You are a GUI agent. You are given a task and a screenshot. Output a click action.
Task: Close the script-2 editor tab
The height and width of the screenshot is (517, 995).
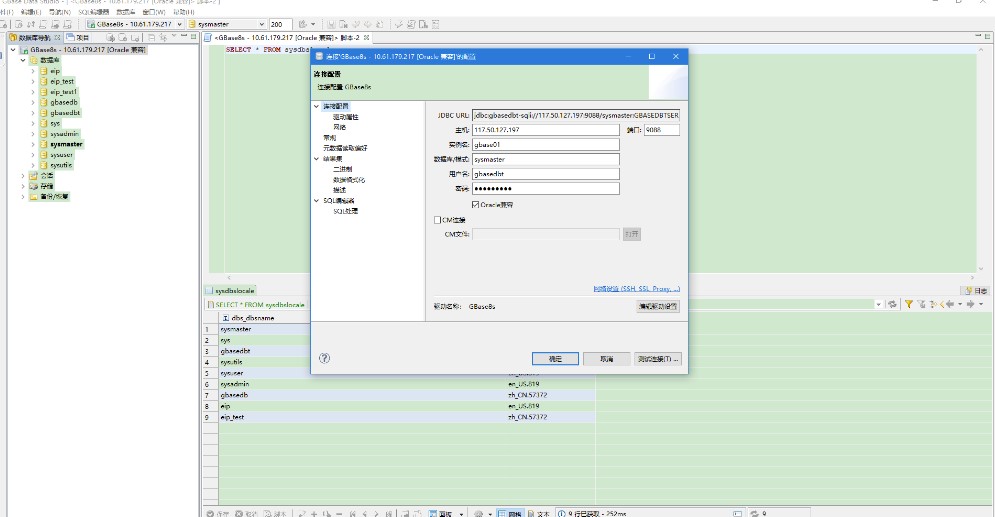click(366, 37)
